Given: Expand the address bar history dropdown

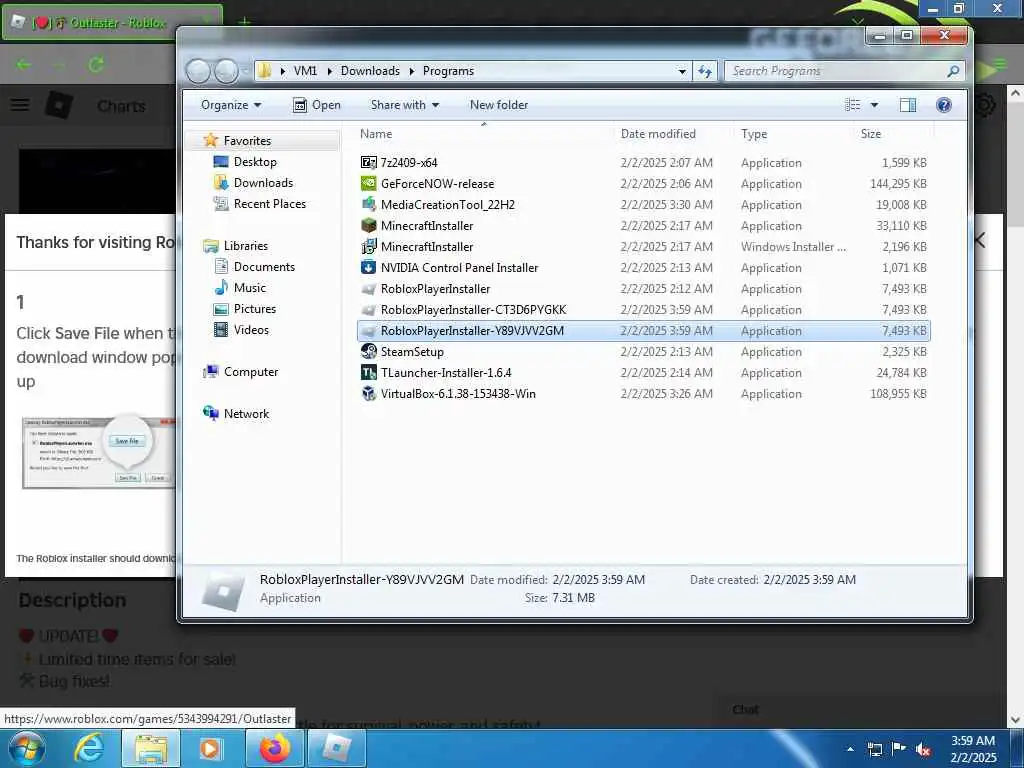Looking at the screenshot, I should coord(682,71).
